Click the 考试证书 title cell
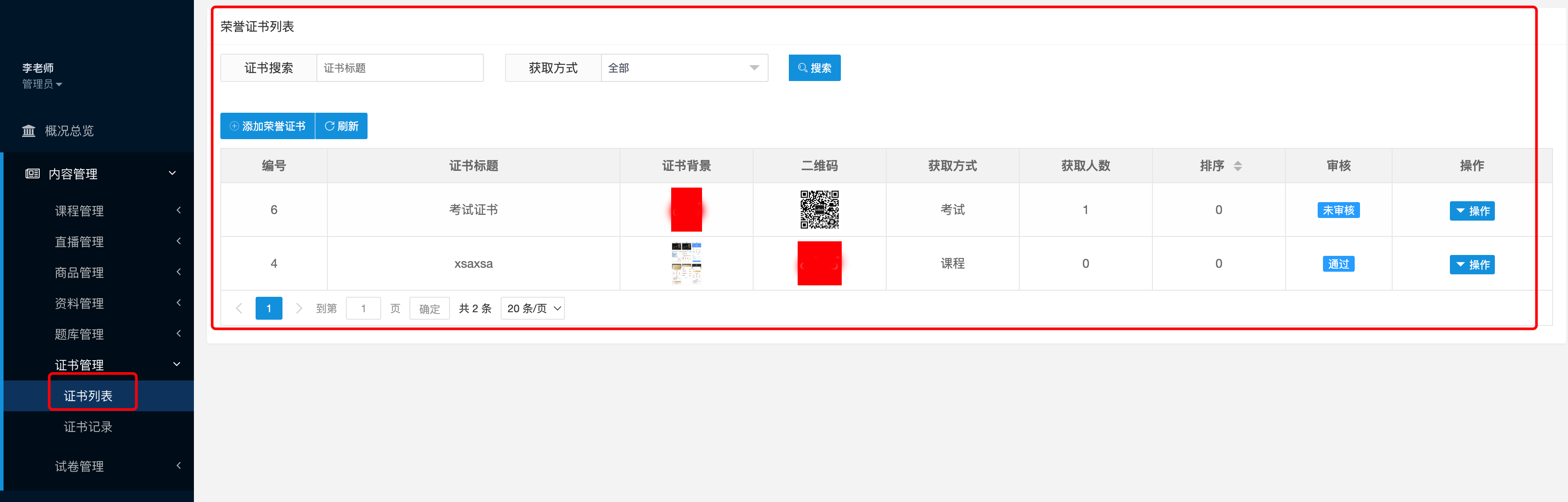The height and width of the screenshot is (502, 1568). click(x=474, y=209)
